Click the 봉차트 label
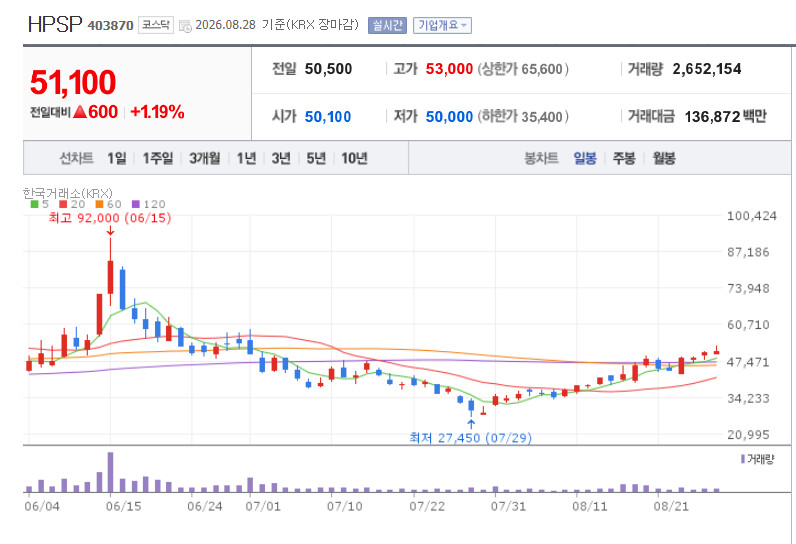Screen dimensions: 796x544 pos(541,158)
